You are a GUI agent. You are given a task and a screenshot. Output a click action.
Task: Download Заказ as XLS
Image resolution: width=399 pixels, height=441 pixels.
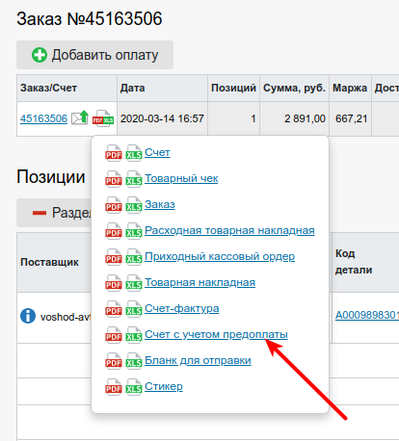134,205
